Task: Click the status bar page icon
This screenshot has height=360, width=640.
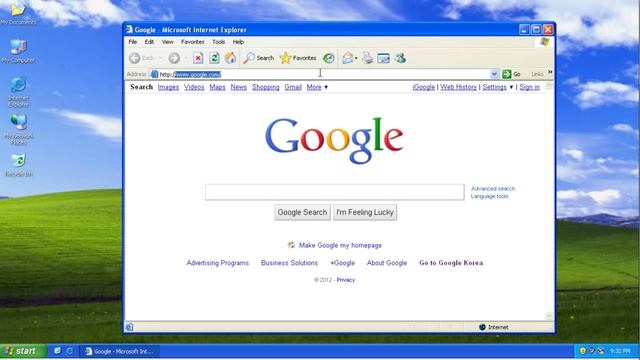Action: pyautogui.click(x=129, y=327)
